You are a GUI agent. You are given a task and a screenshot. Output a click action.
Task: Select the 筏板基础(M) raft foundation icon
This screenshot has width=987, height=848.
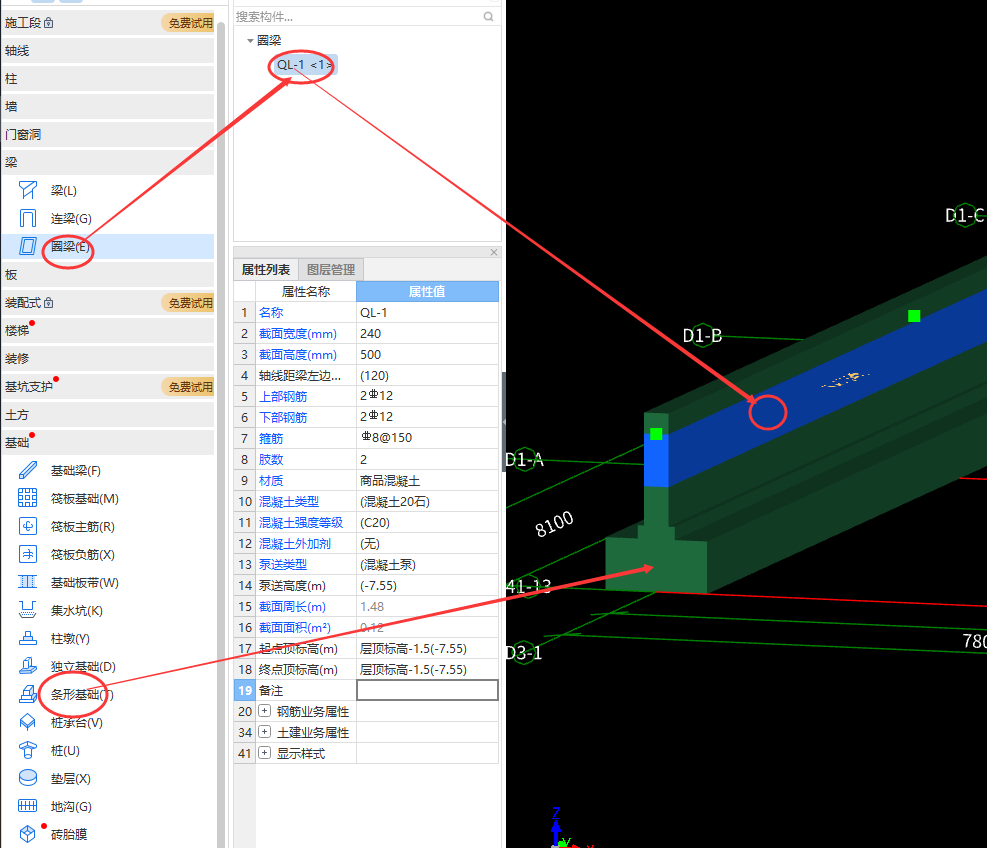(28, 498)
